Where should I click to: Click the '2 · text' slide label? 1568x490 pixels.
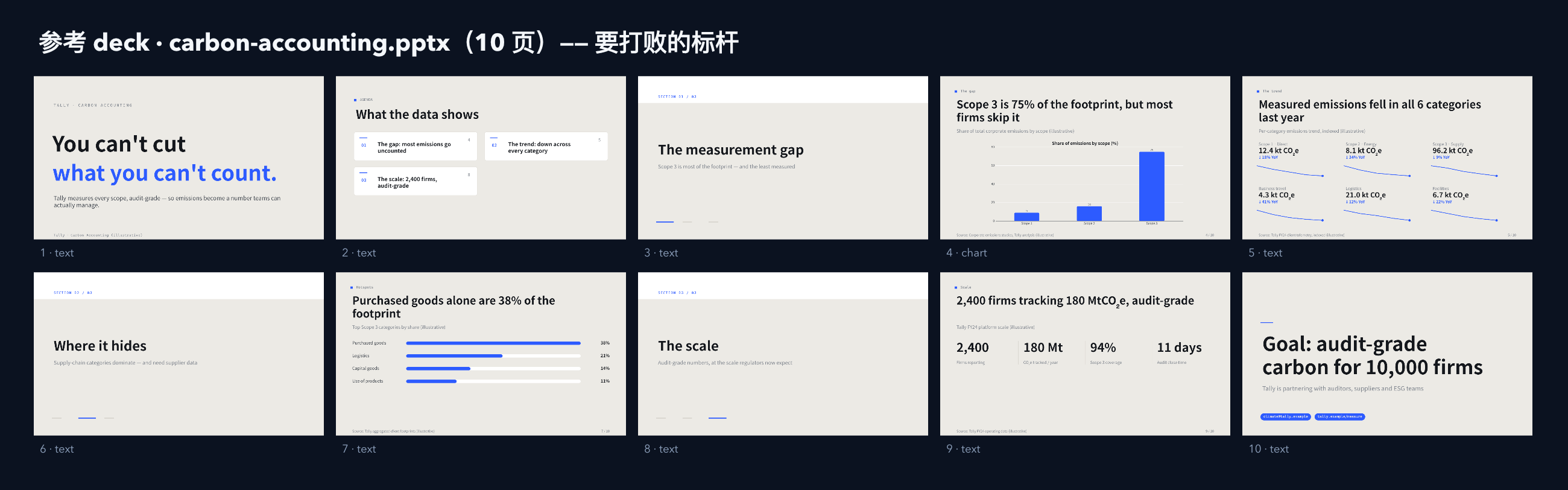pos(358,253)
